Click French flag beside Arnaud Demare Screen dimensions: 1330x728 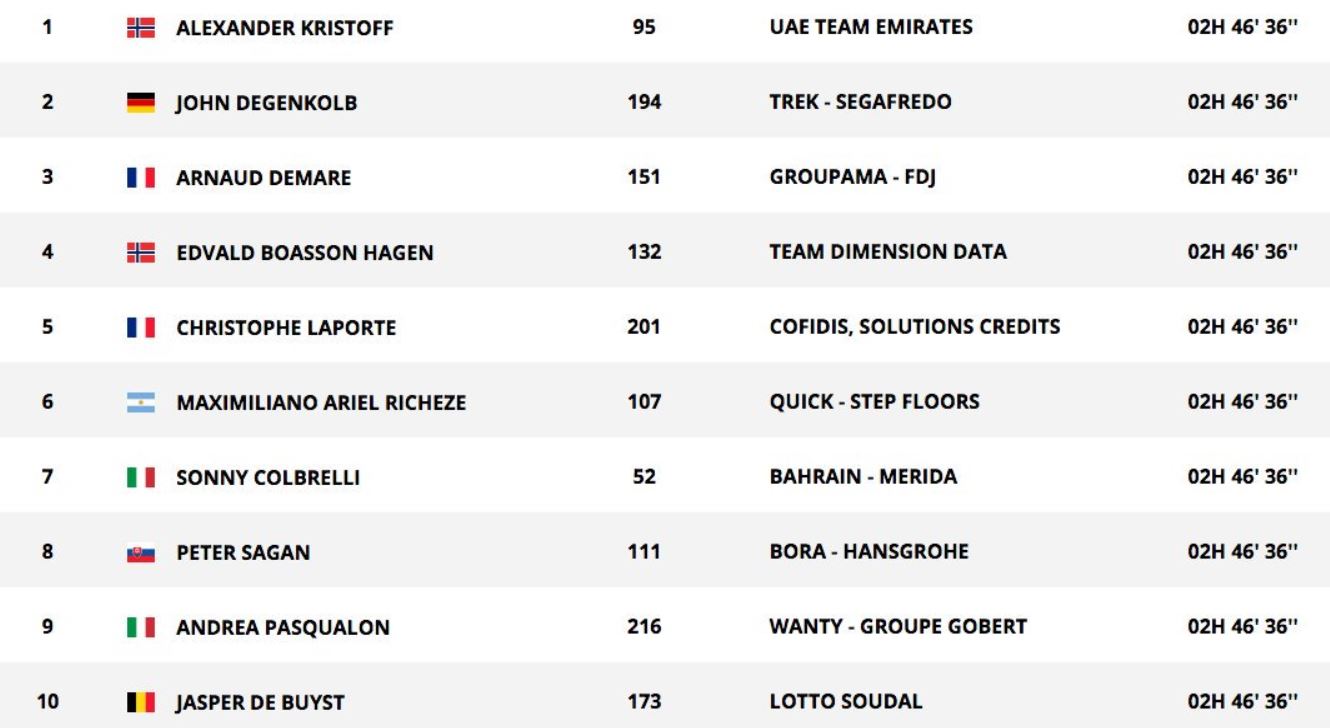141,178
